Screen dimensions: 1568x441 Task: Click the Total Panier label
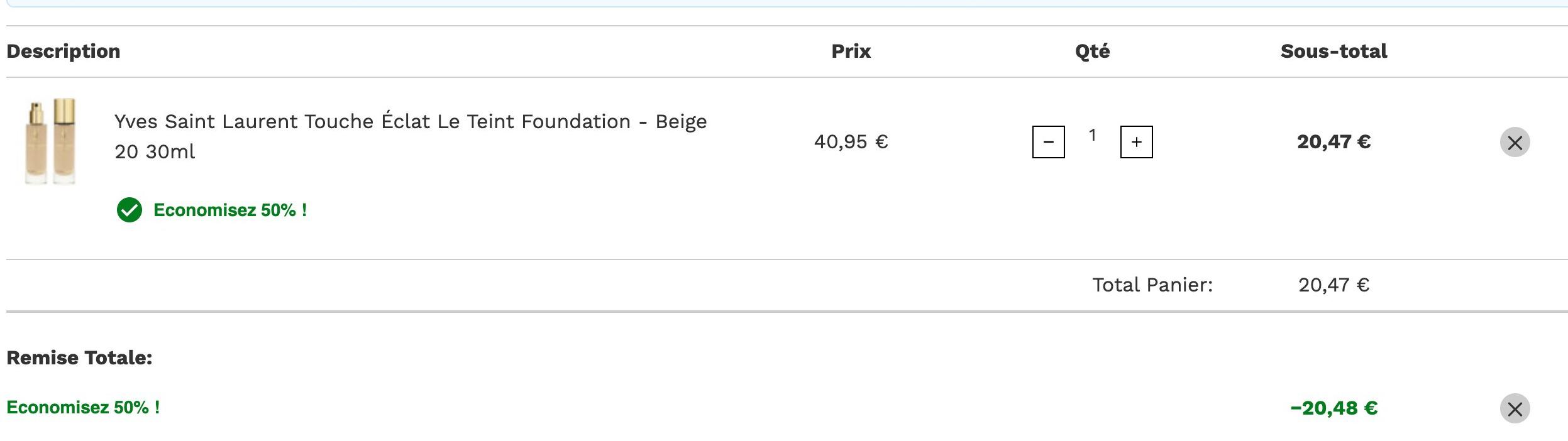tap(1152, 285)
